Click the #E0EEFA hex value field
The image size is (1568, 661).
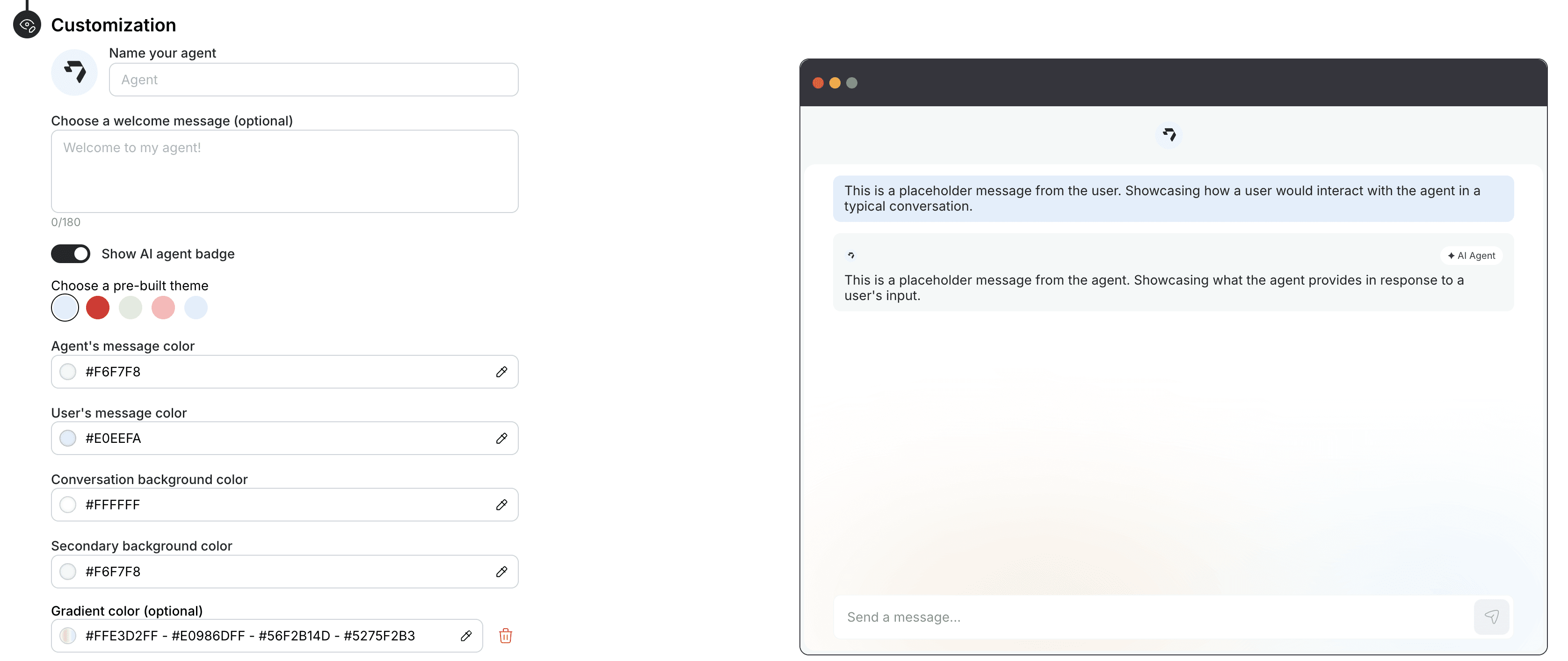pos(113,438)
